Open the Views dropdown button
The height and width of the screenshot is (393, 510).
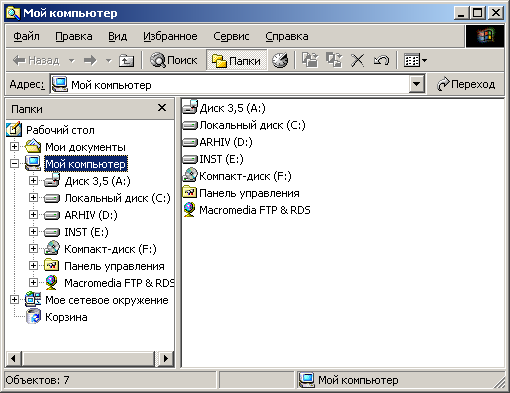(x=415, y=61)
